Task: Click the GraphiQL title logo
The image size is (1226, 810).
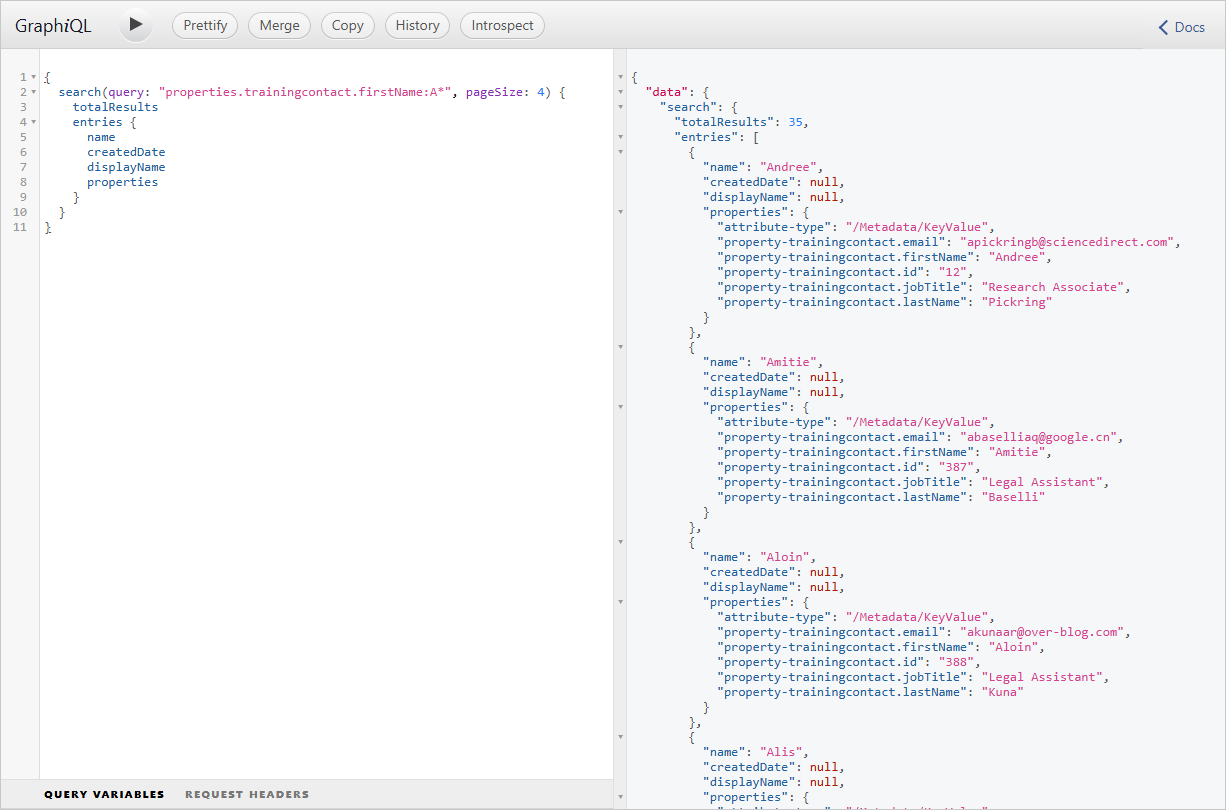Action: (53, 26)
